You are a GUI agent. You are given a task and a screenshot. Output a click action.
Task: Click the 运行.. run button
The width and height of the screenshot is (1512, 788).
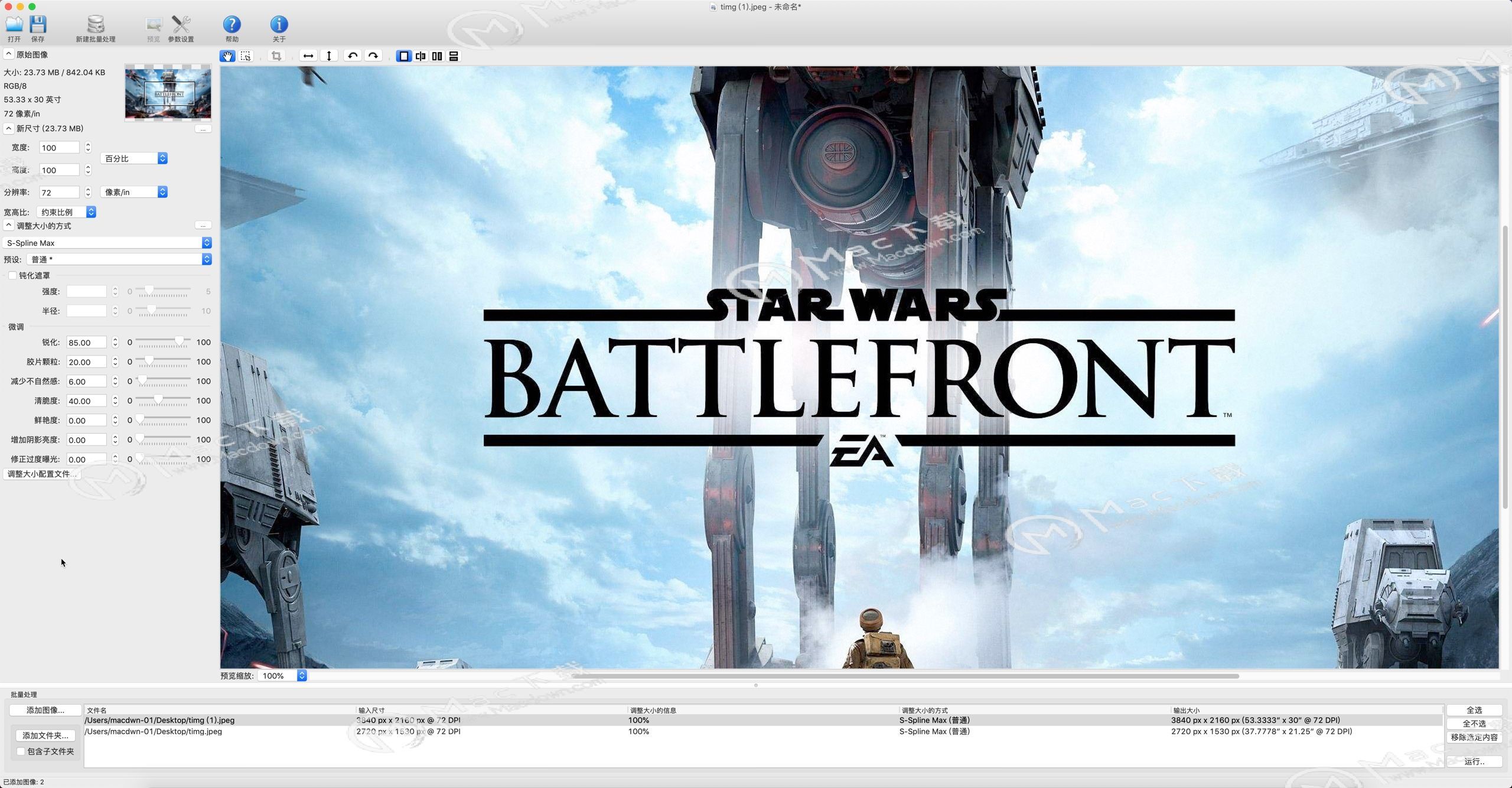point(1474,761)
